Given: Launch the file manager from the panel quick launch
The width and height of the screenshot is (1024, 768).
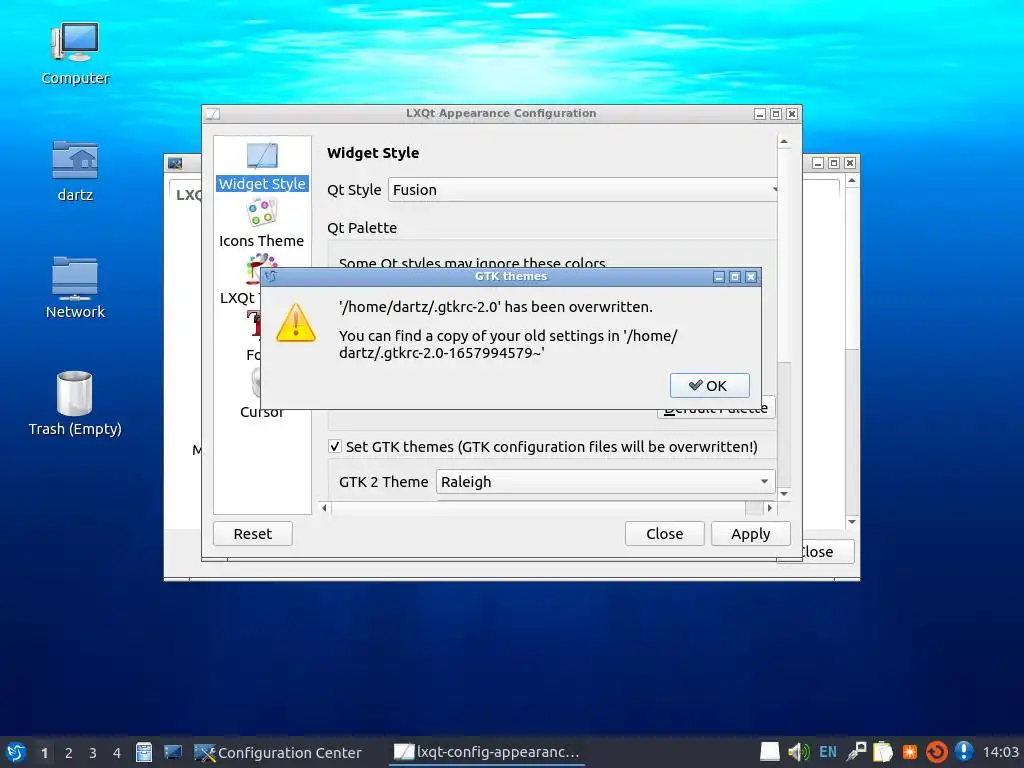Looking at the screenshot, I should [x=144, y=752].
